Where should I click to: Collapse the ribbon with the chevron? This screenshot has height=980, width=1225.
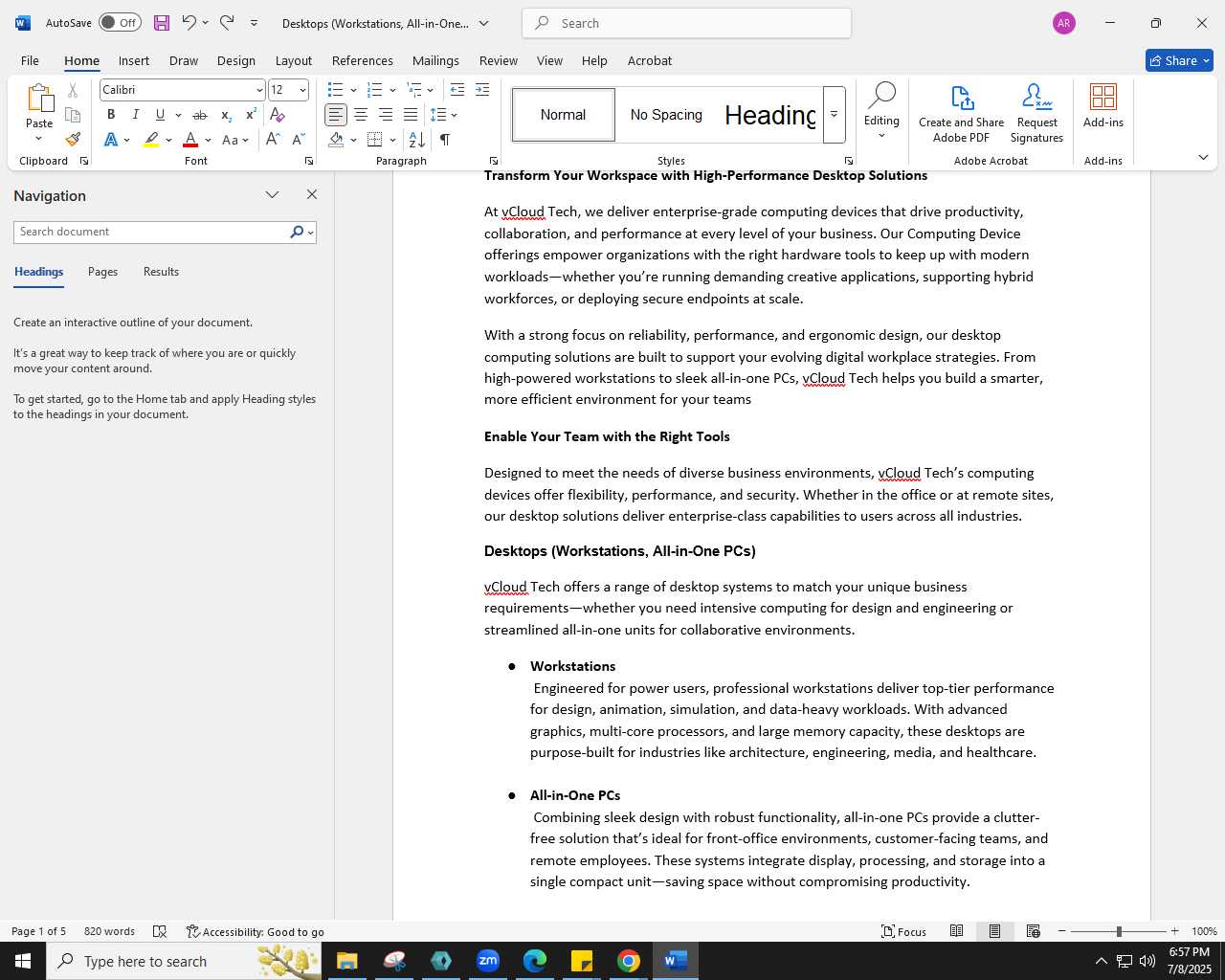pyautogui.click(x=1203, y=157)
